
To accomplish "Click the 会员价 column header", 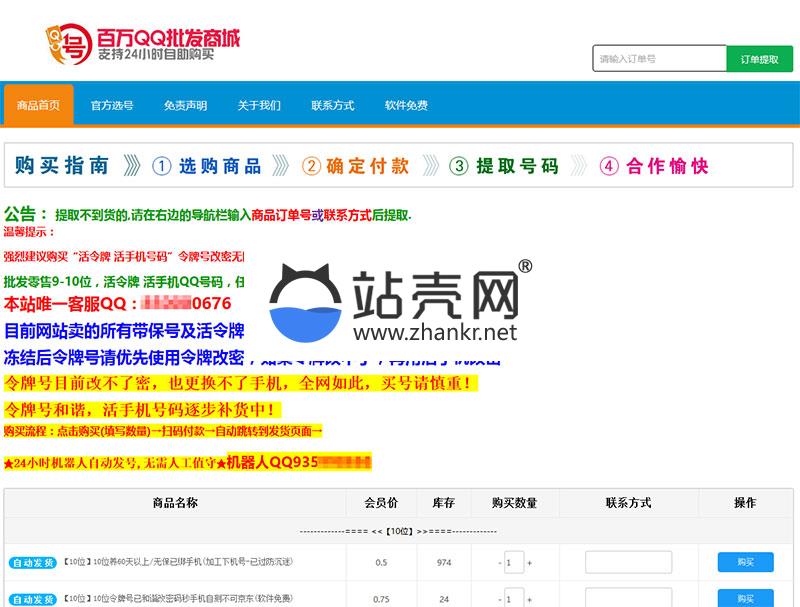I will coord(381,503).
